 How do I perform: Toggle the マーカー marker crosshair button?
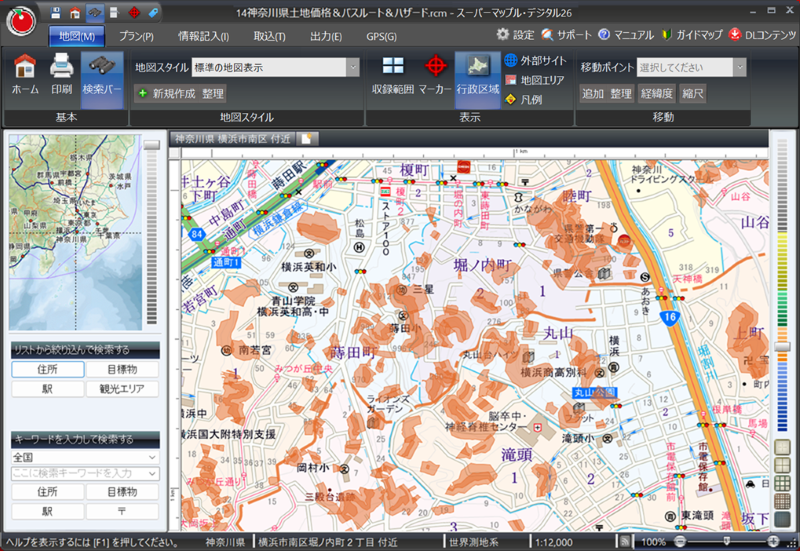(435, 74)
